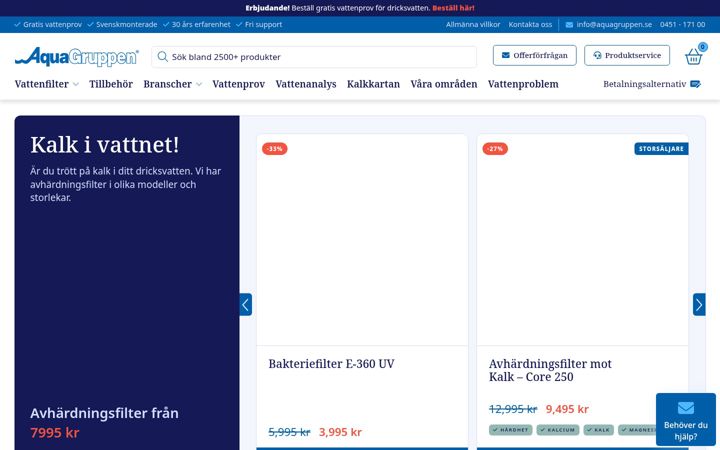Click the -27% discount badge
Image resolution: width=720 pixels, height=450 pixels.
click(495, 149)
